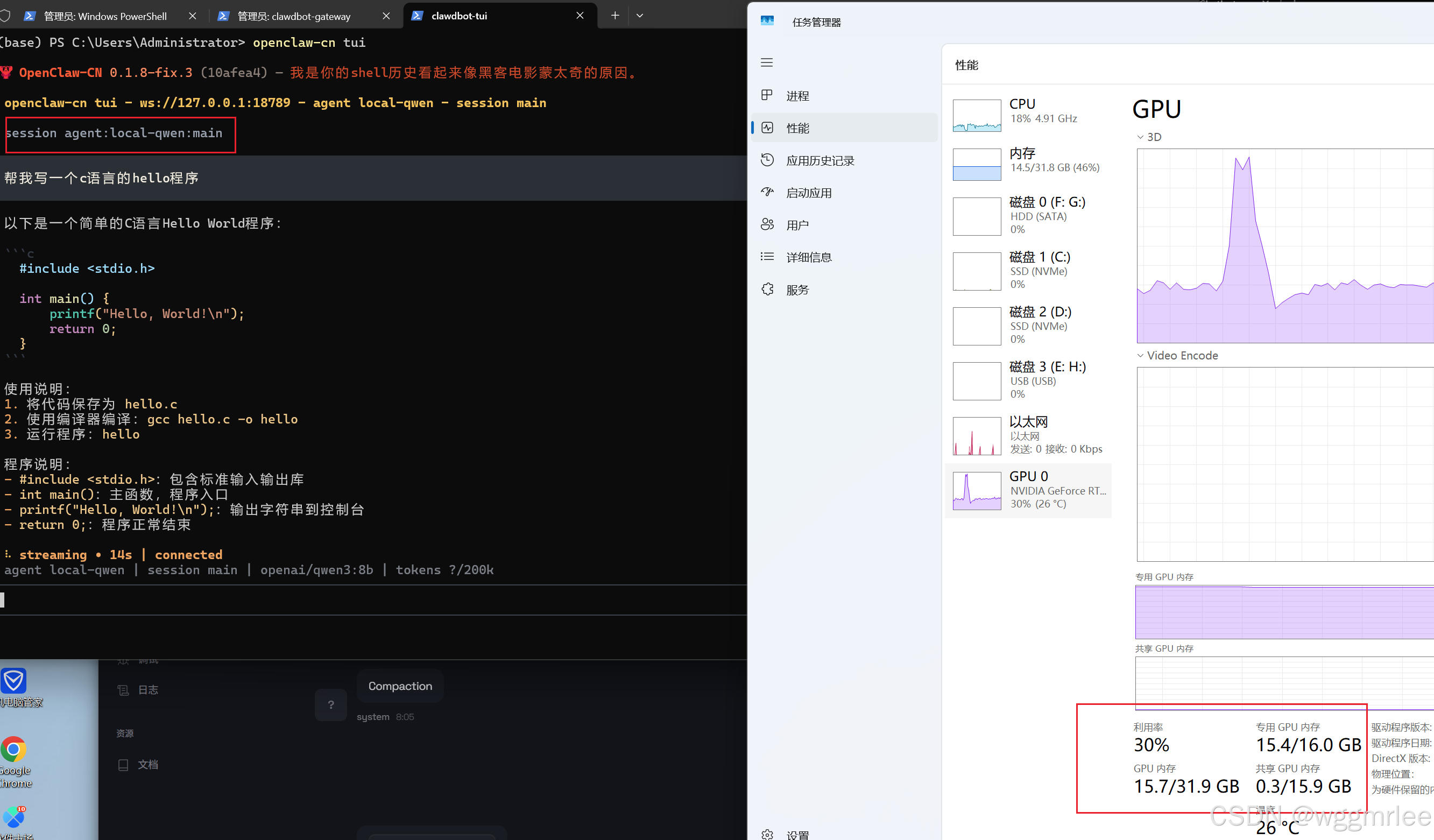Click the Compaction message bubble
1434x840 pixels.
click(x=400, y=686)
